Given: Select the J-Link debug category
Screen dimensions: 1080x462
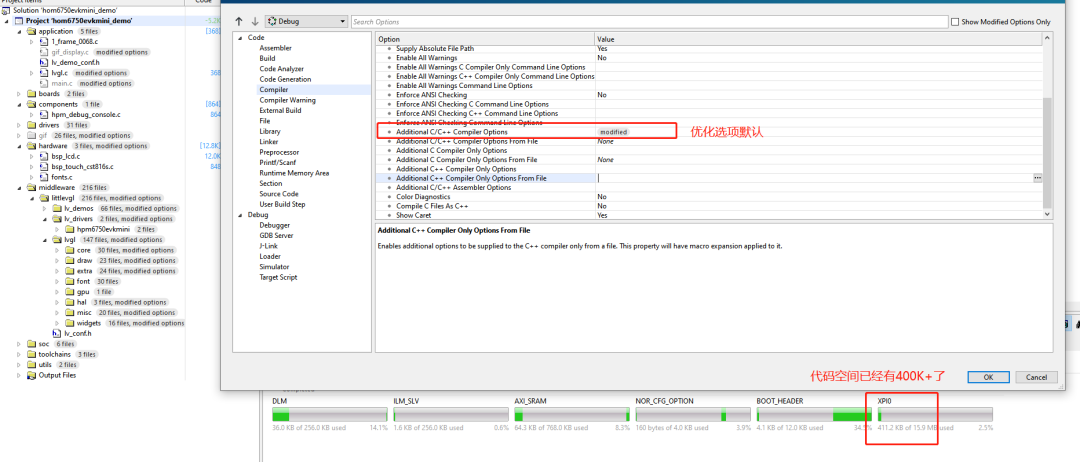Looking at the screenshot, I should 268,246.
